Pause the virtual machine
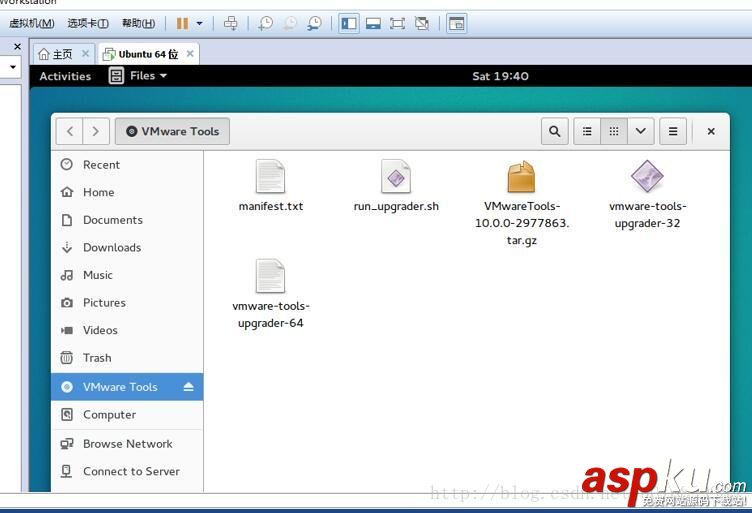This screenshot has width=752, height=513. tap(182, 23)
